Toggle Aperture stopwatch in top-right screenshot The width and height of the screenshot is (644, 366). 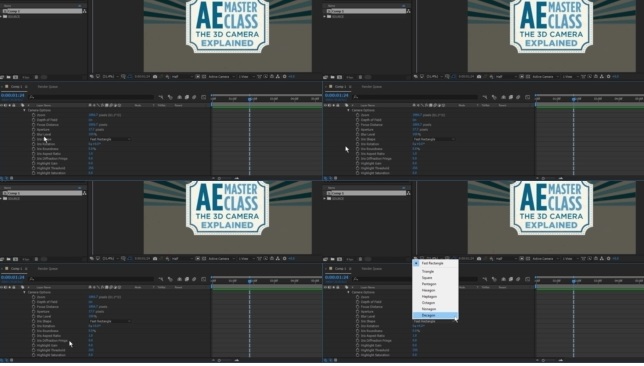pos(357,129)
